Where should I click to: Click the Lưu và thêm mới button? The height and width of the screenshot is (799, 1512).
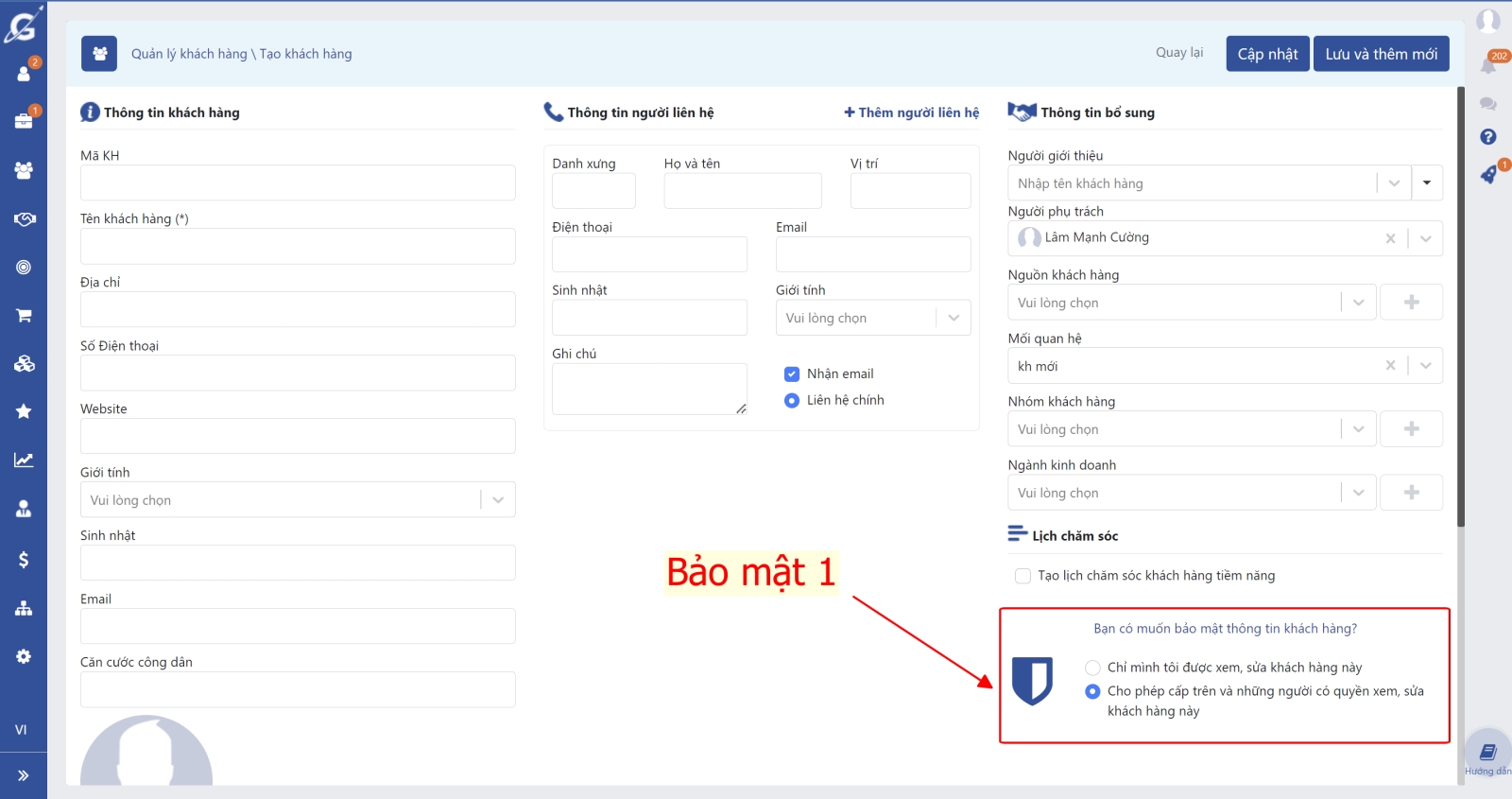[x=1381, y=54]
